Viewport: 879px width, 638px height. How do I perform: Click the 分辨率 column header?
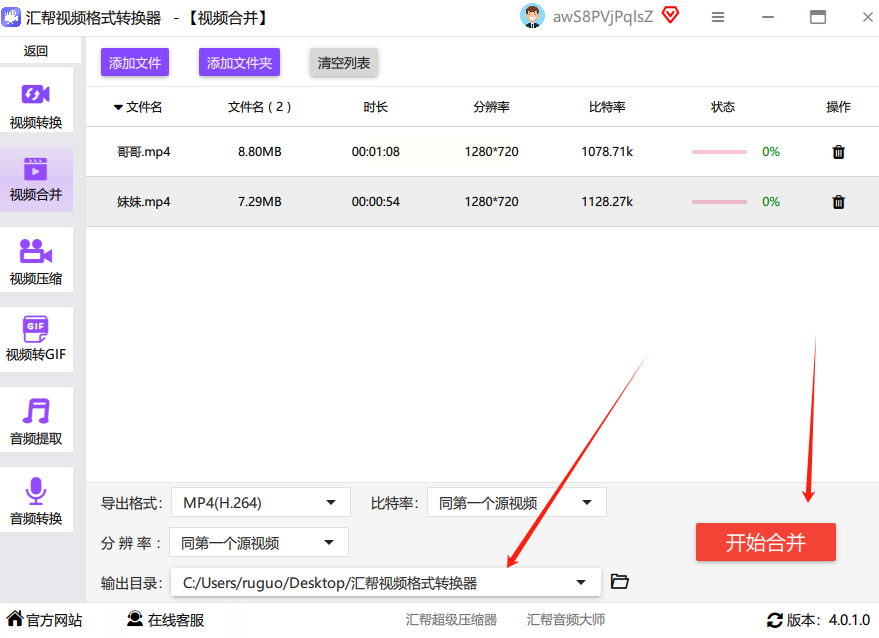[x=491, y=107]
